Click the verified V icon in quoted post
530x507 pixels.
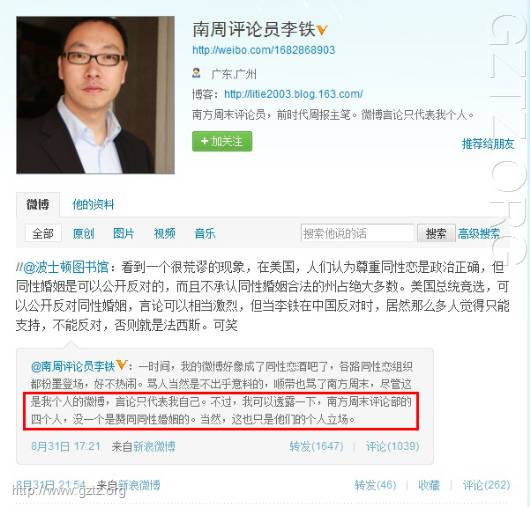tap(121, 366)
